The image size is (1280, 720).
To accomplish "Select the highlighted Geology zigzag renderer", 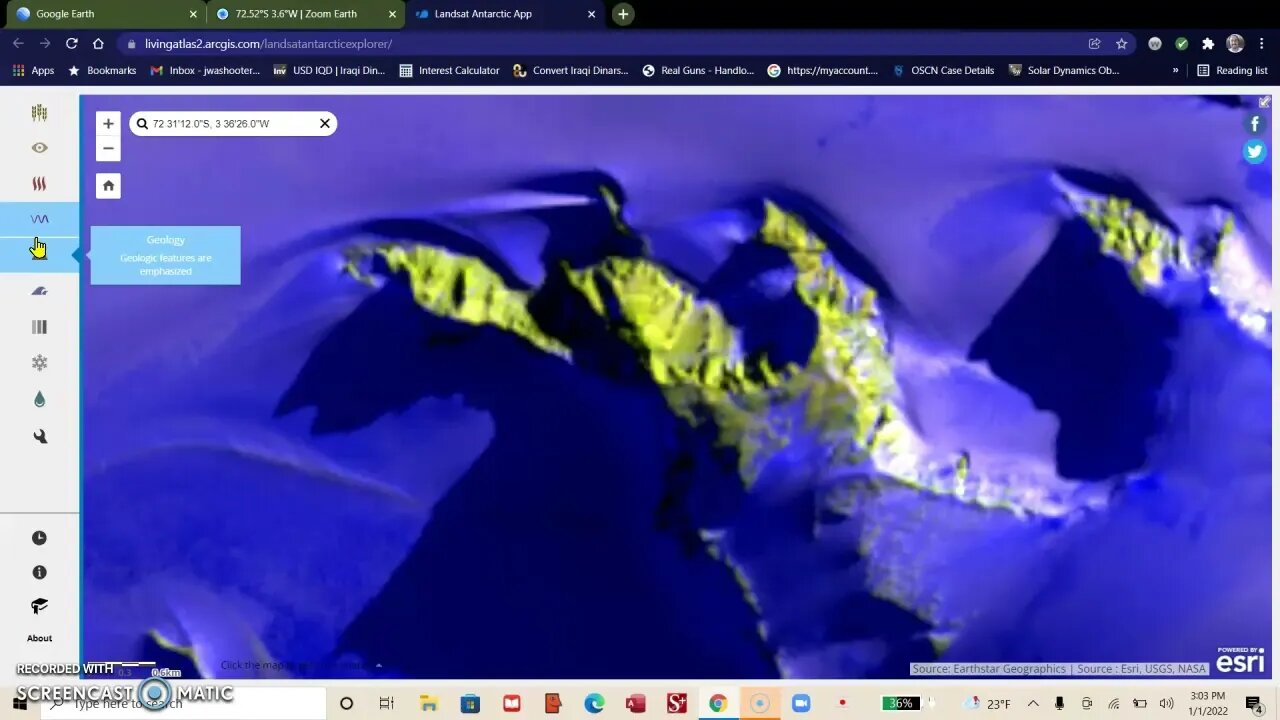I will click(x=39, y=219).
